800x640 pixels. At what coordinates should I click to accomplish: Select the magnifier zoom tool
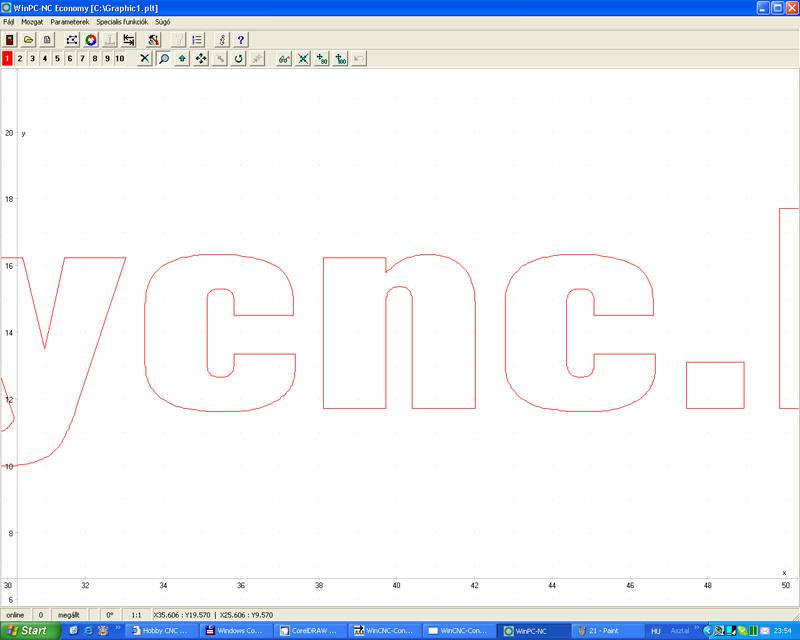pyautogui.click(x=164, y=59)
